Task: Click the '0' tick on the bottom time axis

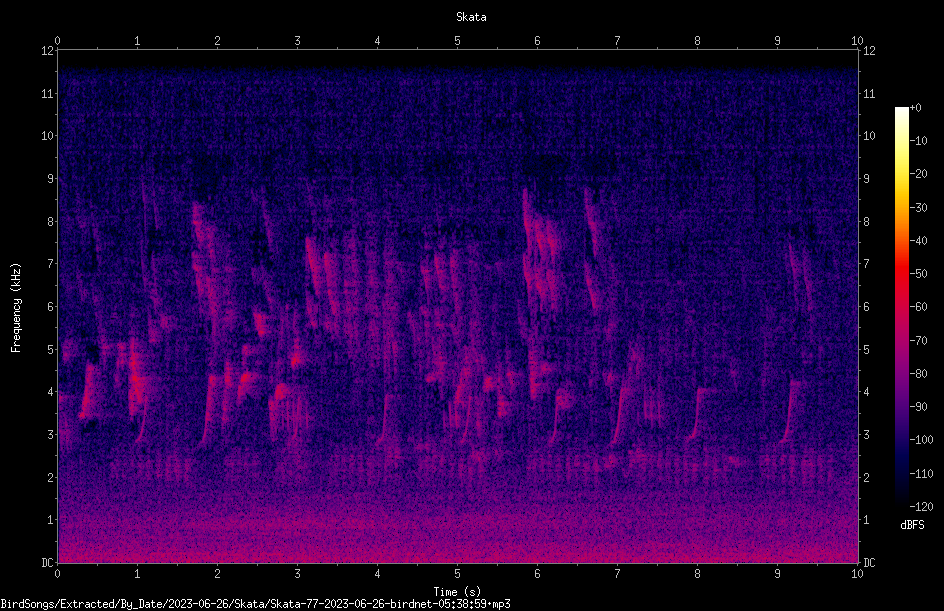Action: 57,574
